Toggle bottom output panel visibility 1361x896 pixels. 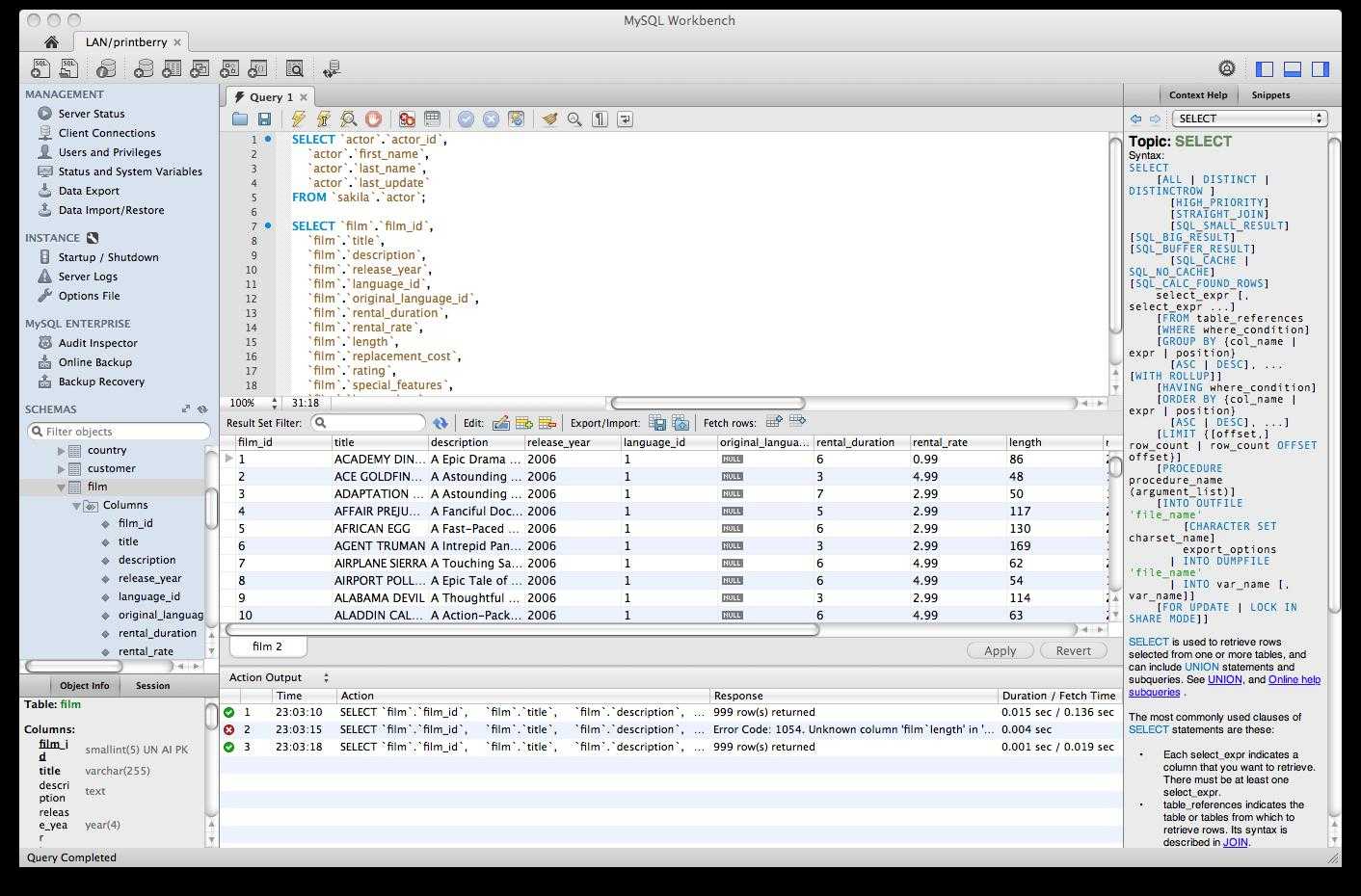pyautogui.click(x=1293, y=68)
